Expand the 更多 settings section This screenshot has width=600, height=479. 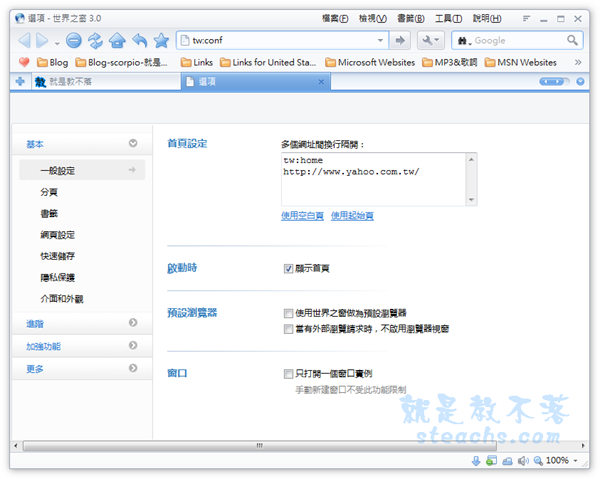(x=82, y=369)
